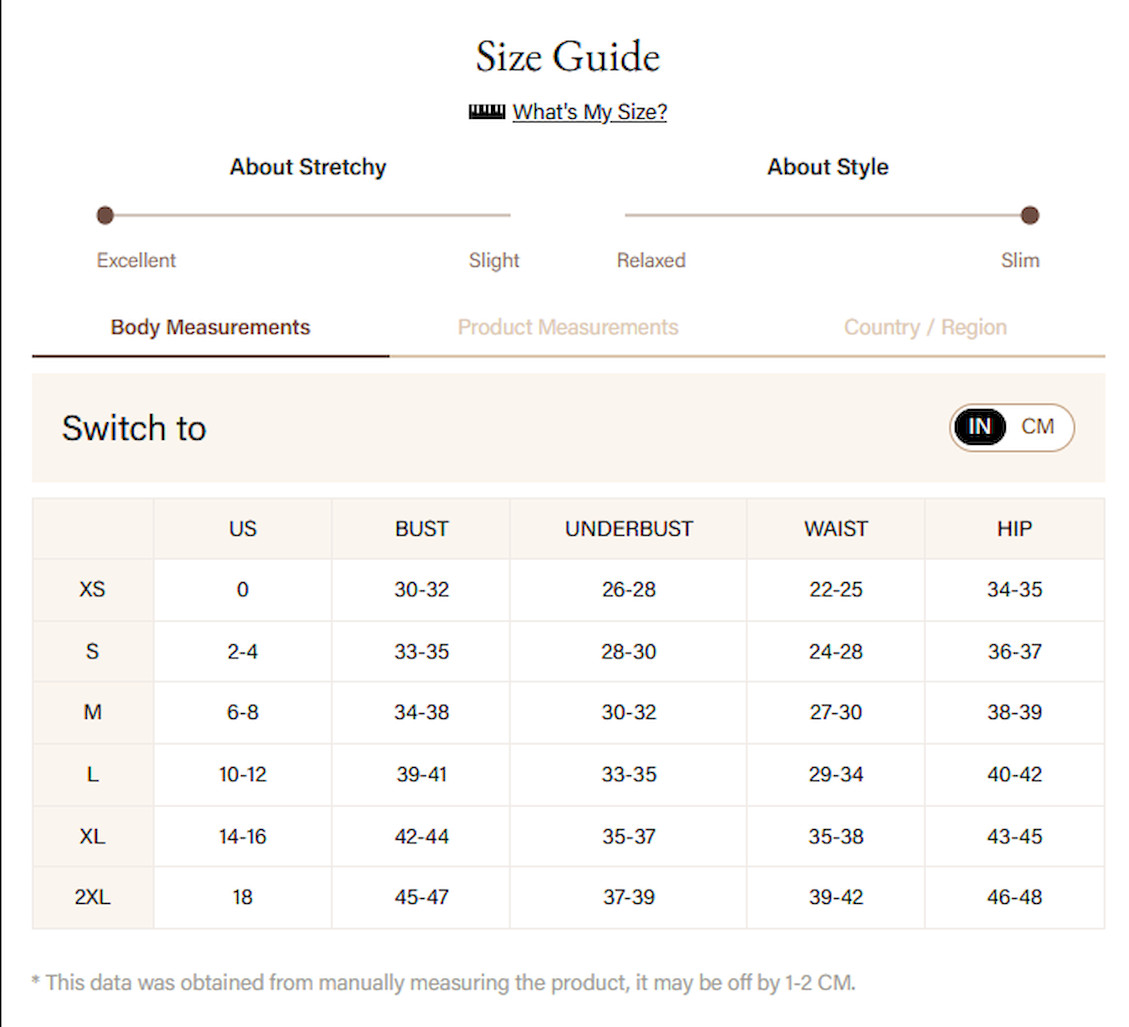
Task: Click XL waist value 35-38
Action: (x=836, y=836)
